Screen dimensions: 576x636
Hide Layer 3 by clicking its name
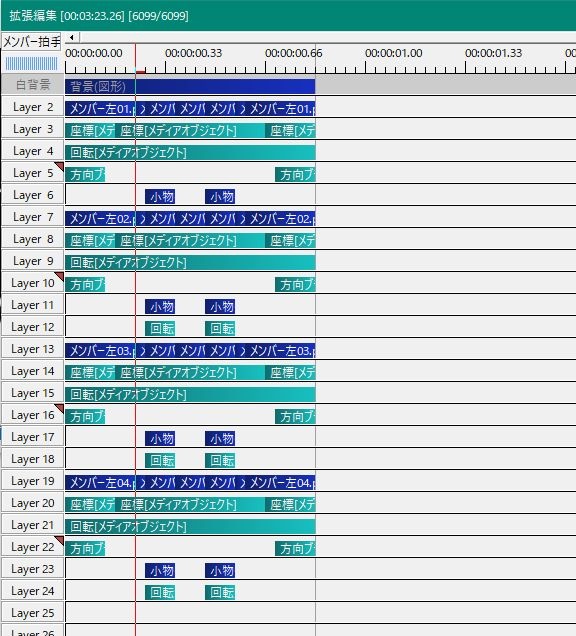coord(32,129)
